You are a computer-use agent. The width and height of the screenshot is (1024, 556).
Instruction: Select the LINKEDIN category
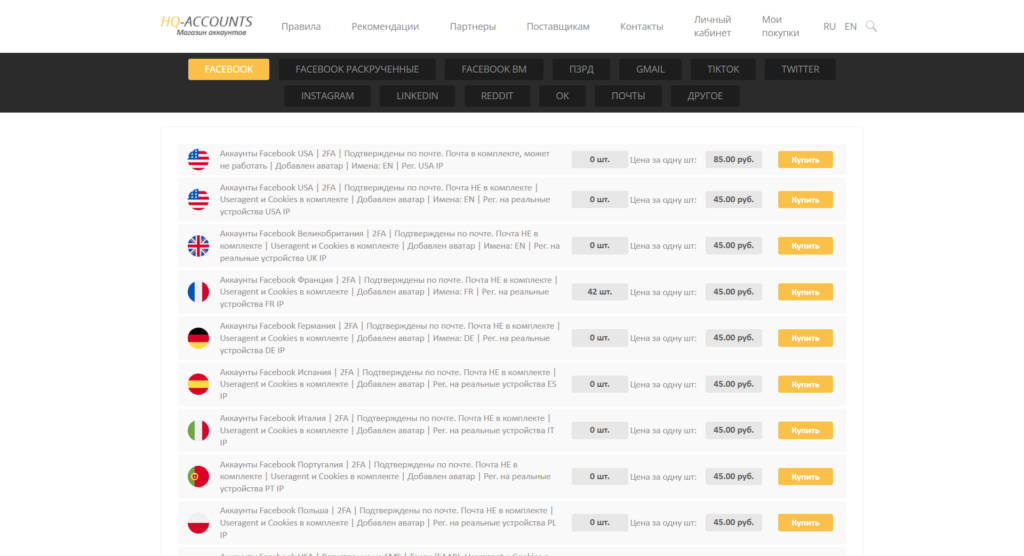417,96
